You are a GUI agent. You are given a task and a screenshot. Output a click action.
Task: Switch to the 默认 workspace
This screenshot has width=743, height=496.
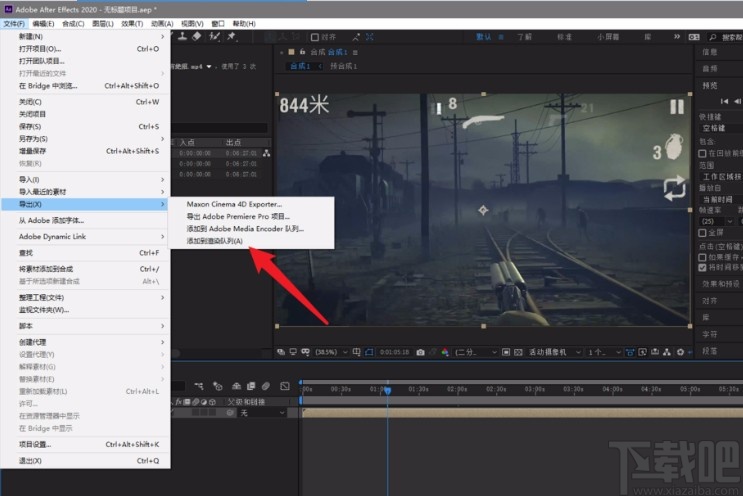pyautogui.click(x=485, y=37)
